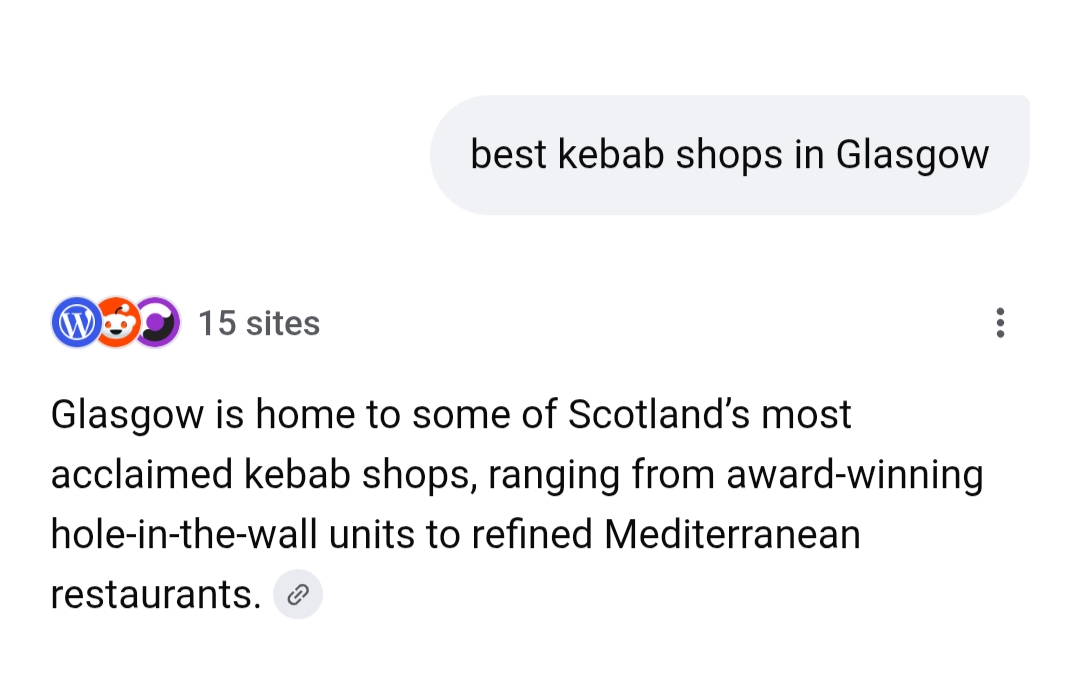This screenshot has width=1080, height=680.
Task: Click the word "restaurants." in the answer
Action: point(155,595)
